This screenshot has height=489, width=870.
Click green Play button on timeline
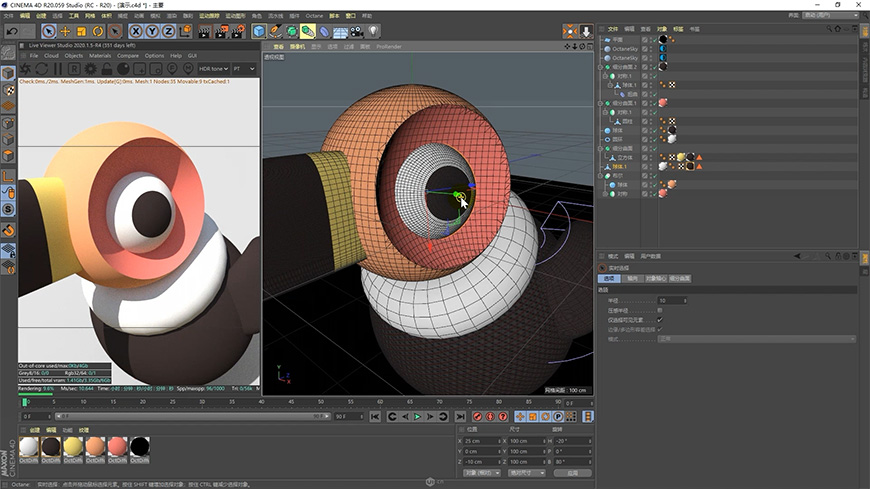point(417,416)
